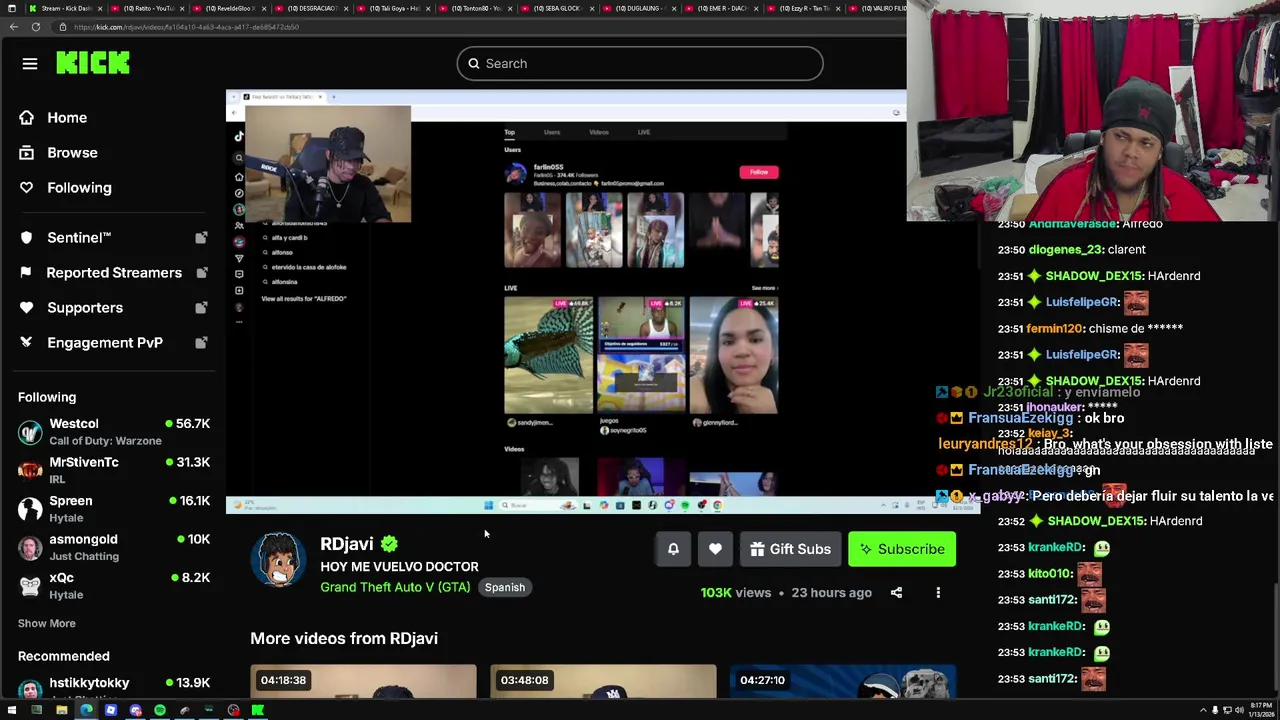Expand Following list with Show More
1280x720 pixels.
pyautogui.click(x=46, y=623)
